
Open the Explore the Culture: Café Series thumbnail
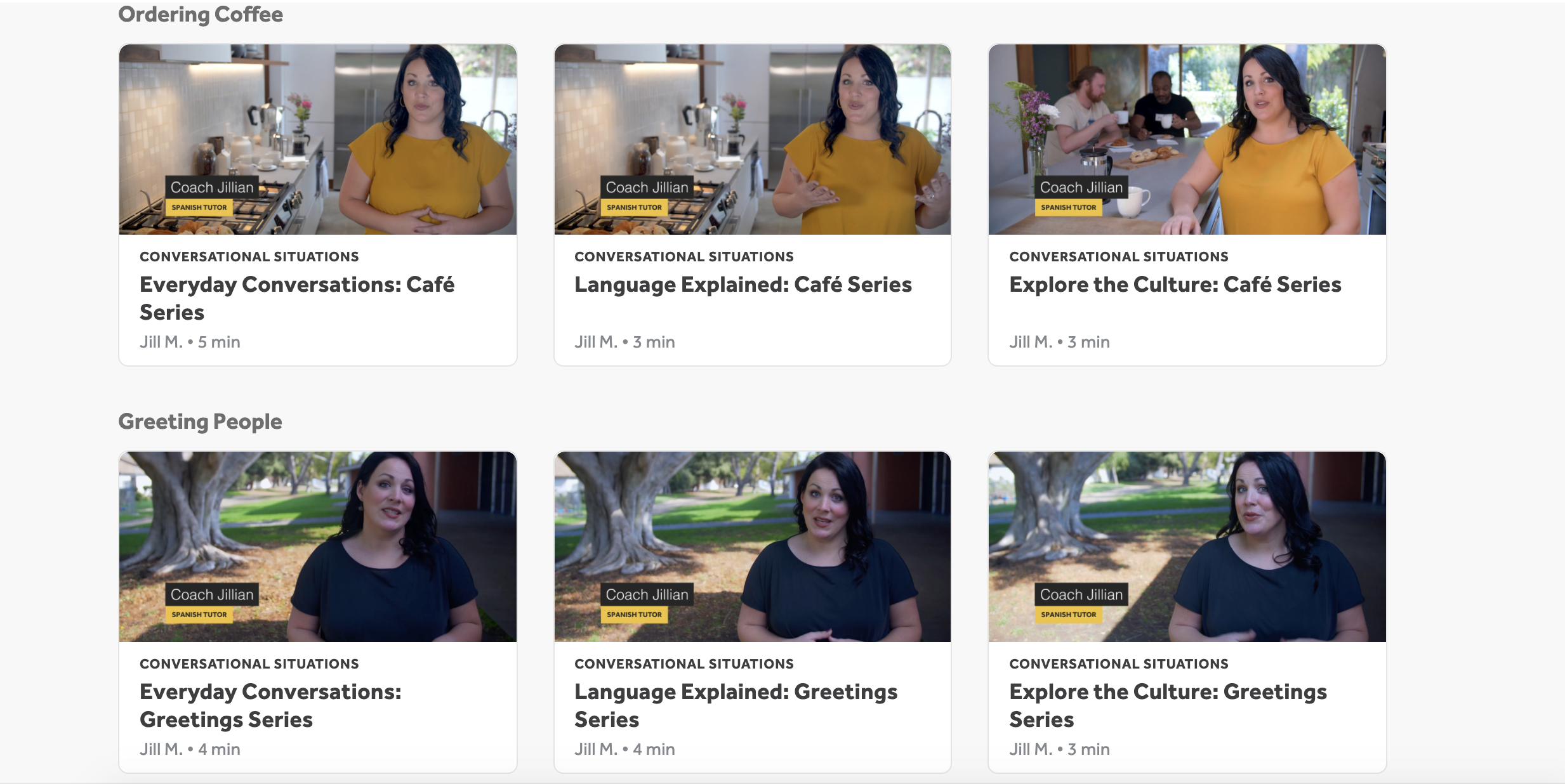(x=1187, y=140)
